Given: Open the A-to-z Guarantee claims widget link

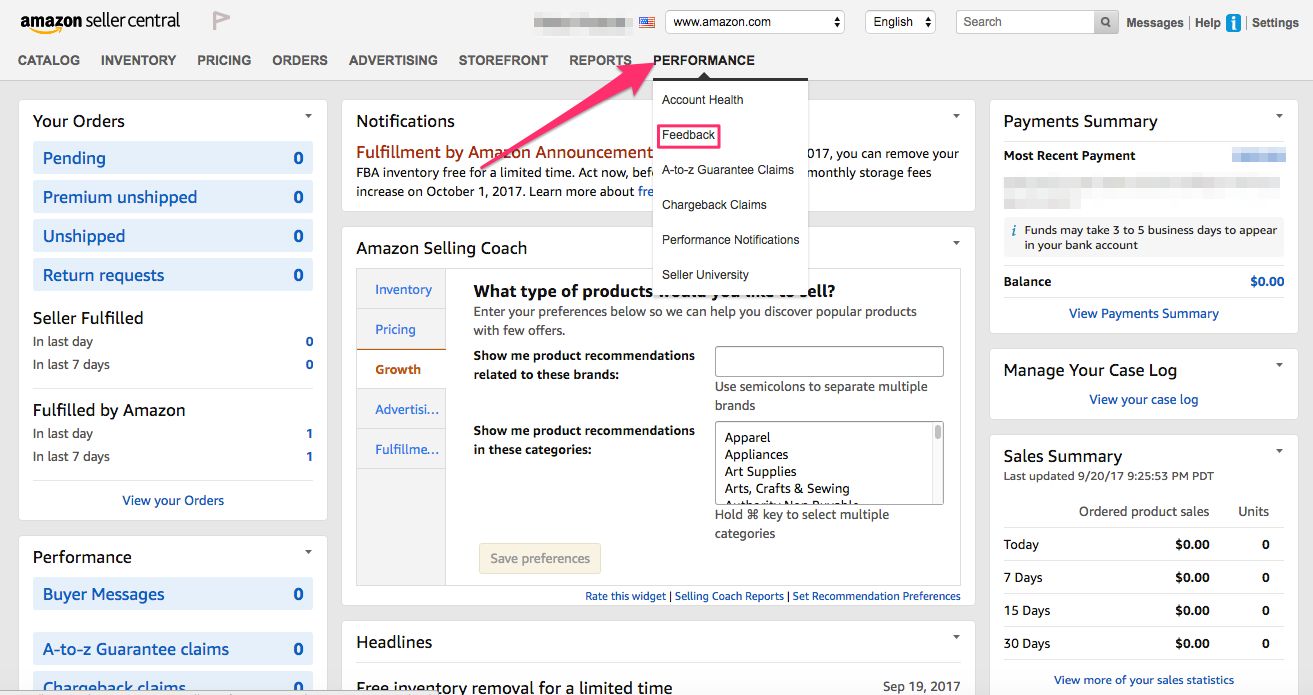Looking at the screenshot, I should pos(173,649).
